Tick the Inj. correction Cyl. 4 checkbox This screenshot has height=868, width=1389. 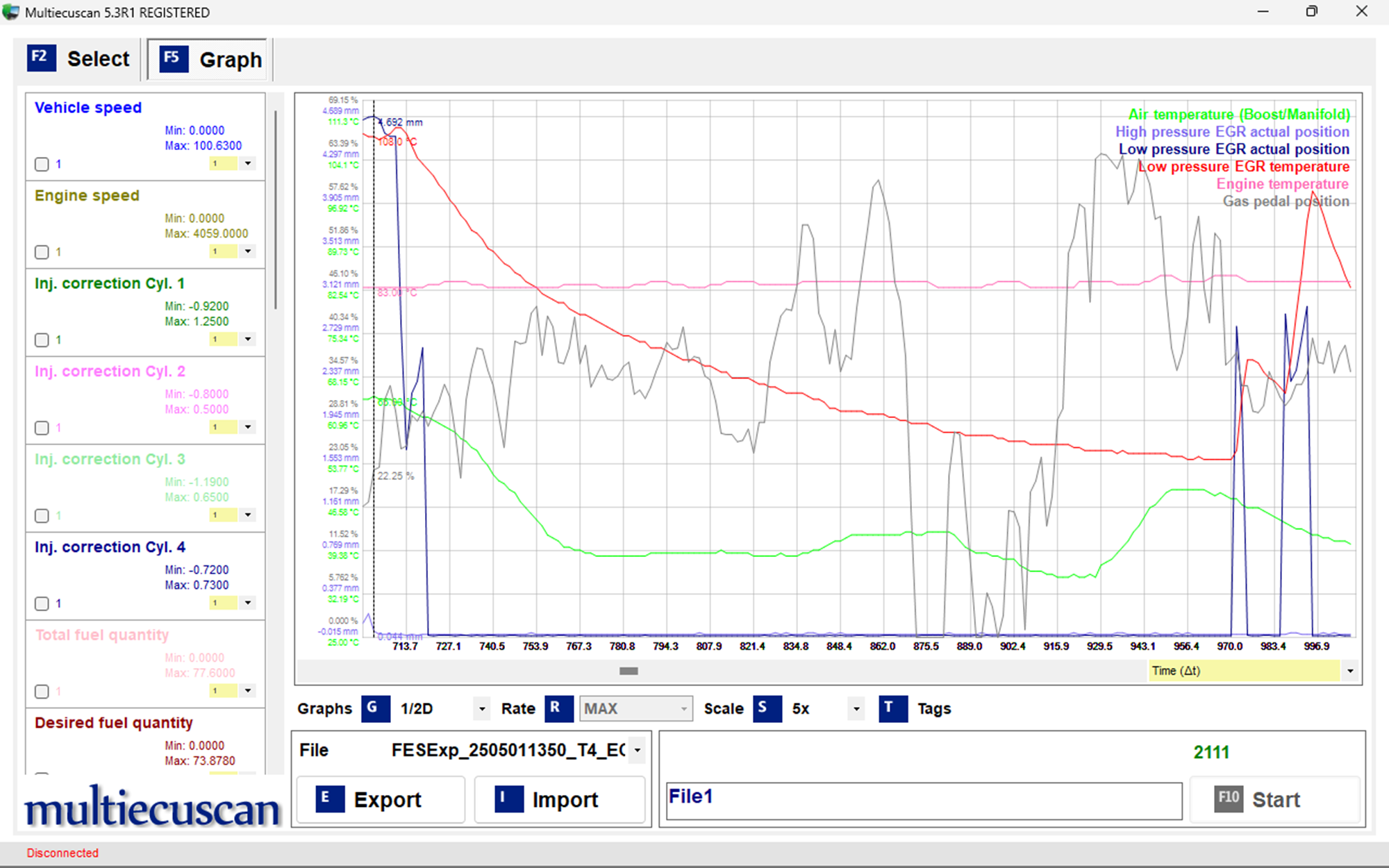pos(42,603)
